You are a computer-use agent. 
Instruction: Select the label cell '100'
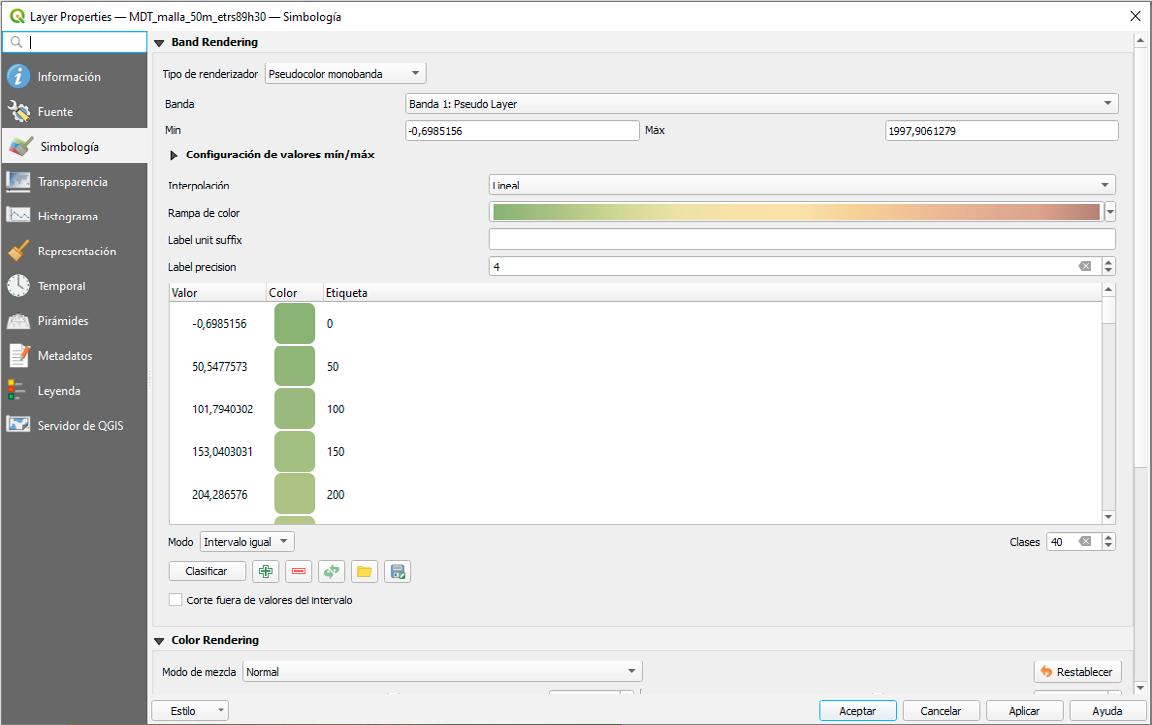coord(336,409)
